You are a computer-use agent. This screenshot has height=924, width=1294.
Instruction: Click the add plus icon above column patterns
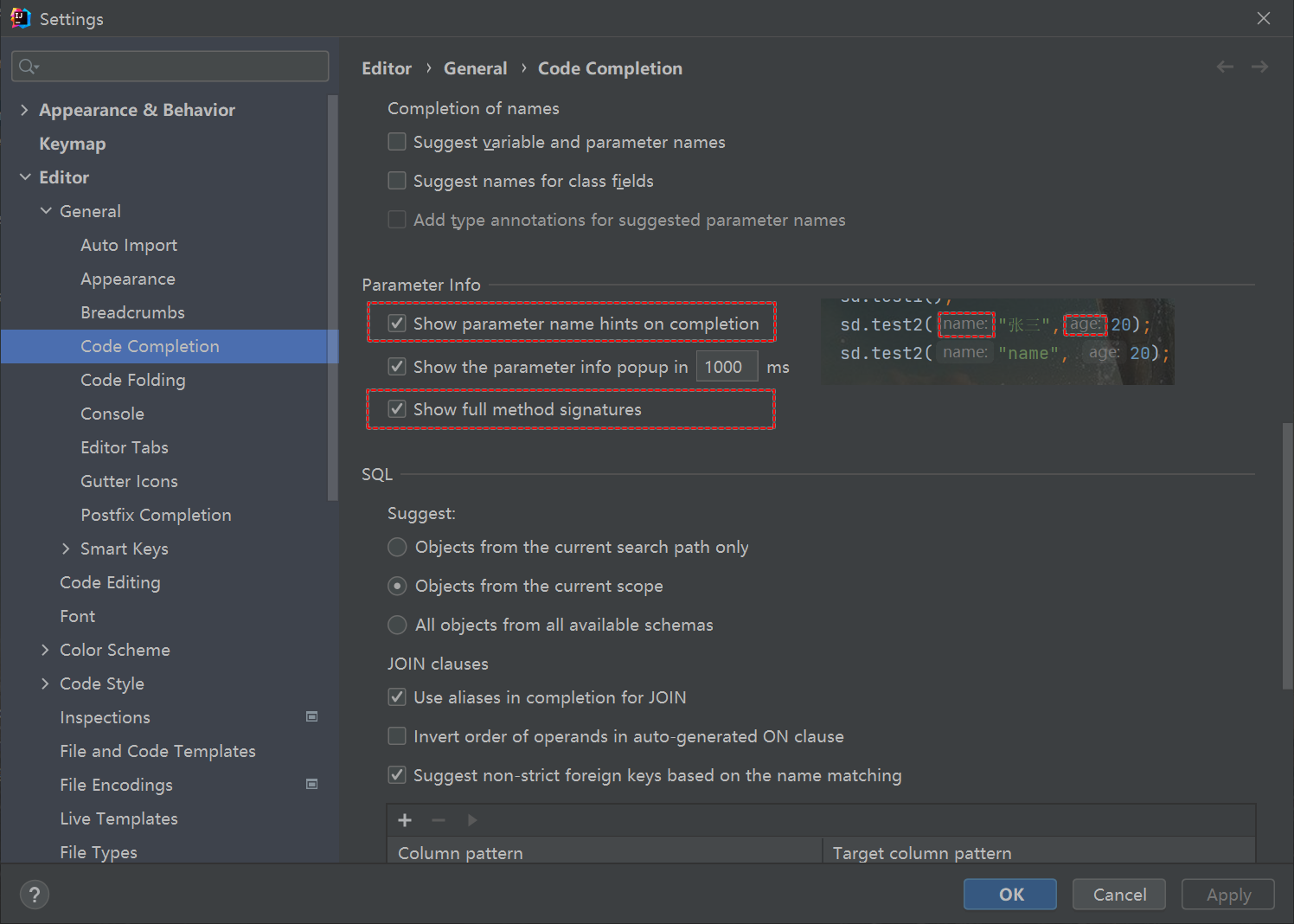[x=405, y=820]
